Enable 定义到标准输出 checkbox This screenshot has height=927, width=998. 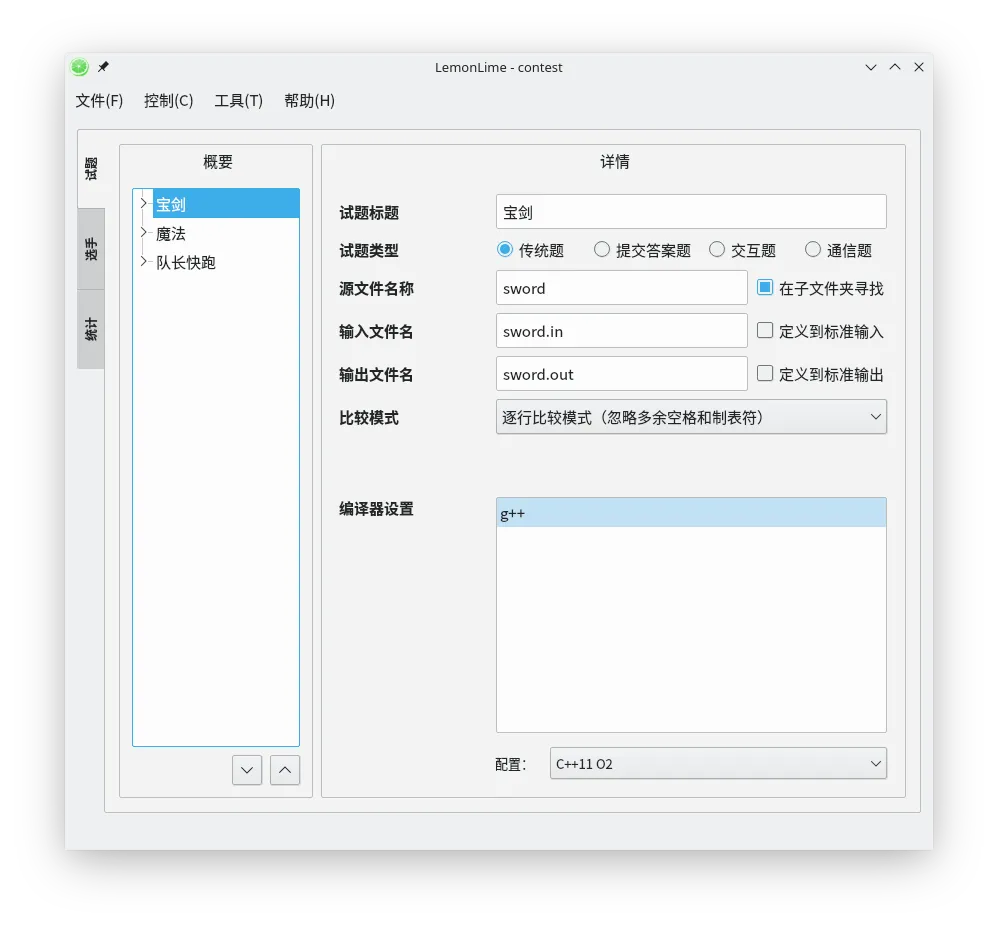pyautogui.click(x=765, y=373)
